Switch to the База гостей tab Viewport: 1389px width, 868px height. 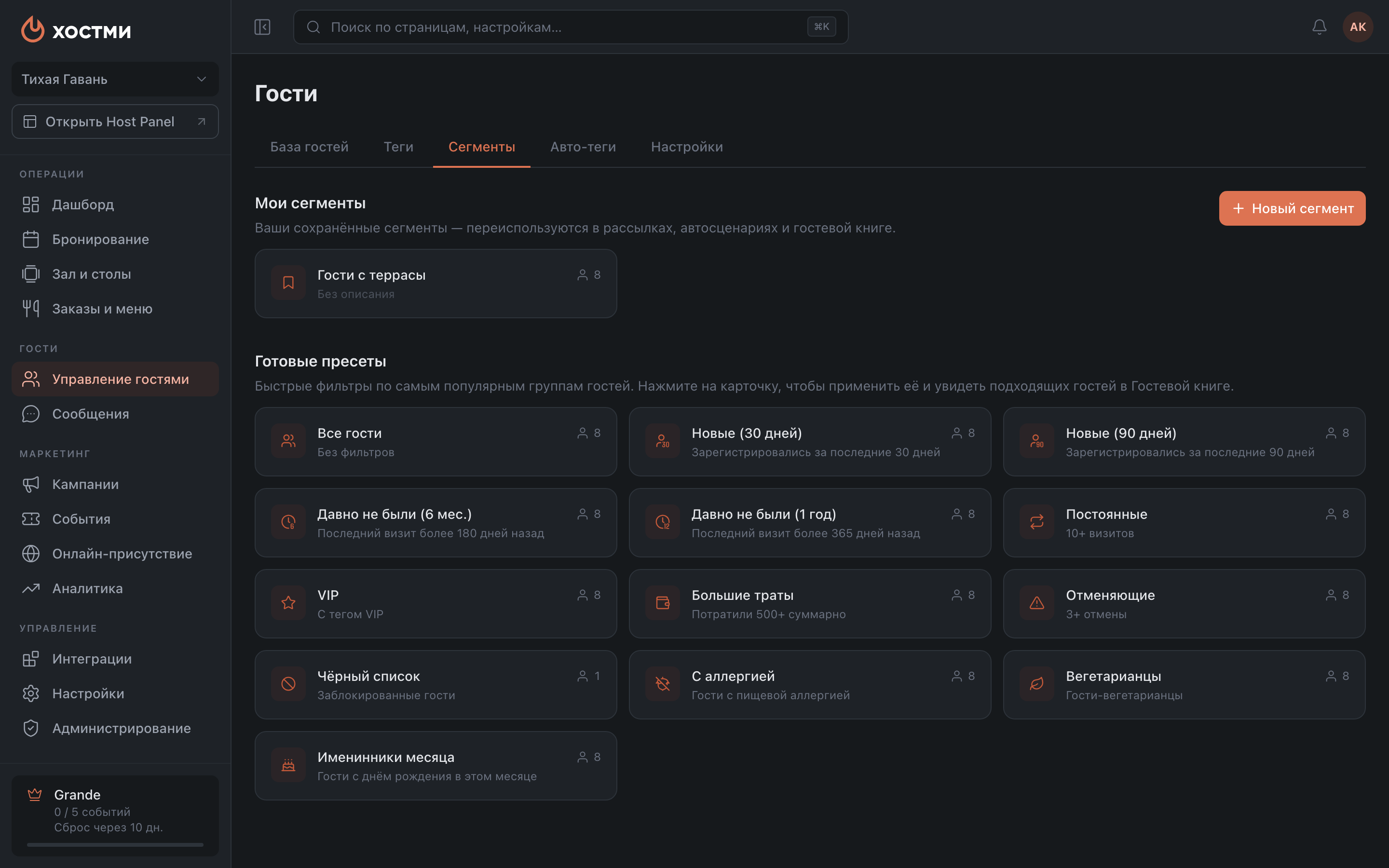tap(309, 147)
